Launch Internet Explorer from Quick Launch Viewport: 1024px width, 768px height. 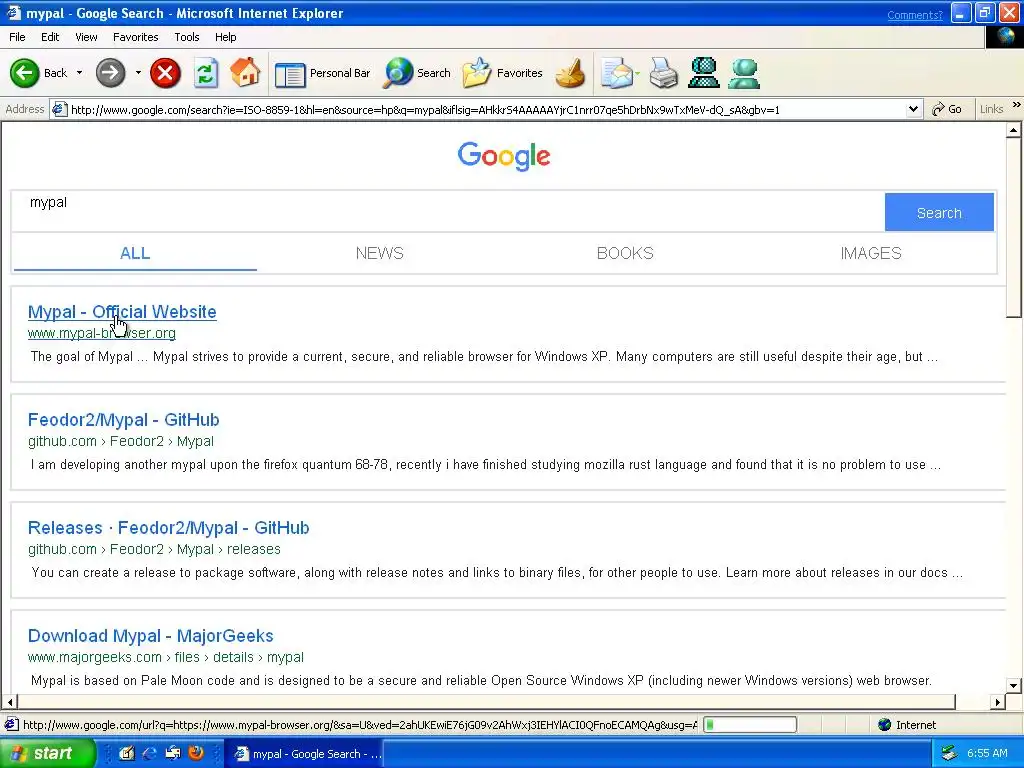[150, 754]
